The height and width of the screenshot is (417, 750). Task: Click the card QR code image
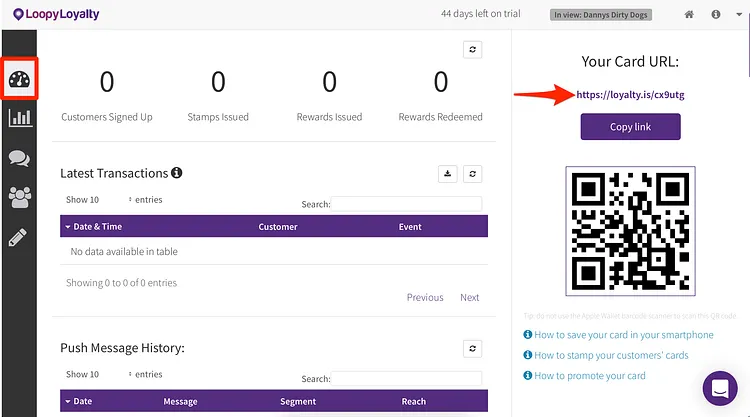click(x=630, y=231)
